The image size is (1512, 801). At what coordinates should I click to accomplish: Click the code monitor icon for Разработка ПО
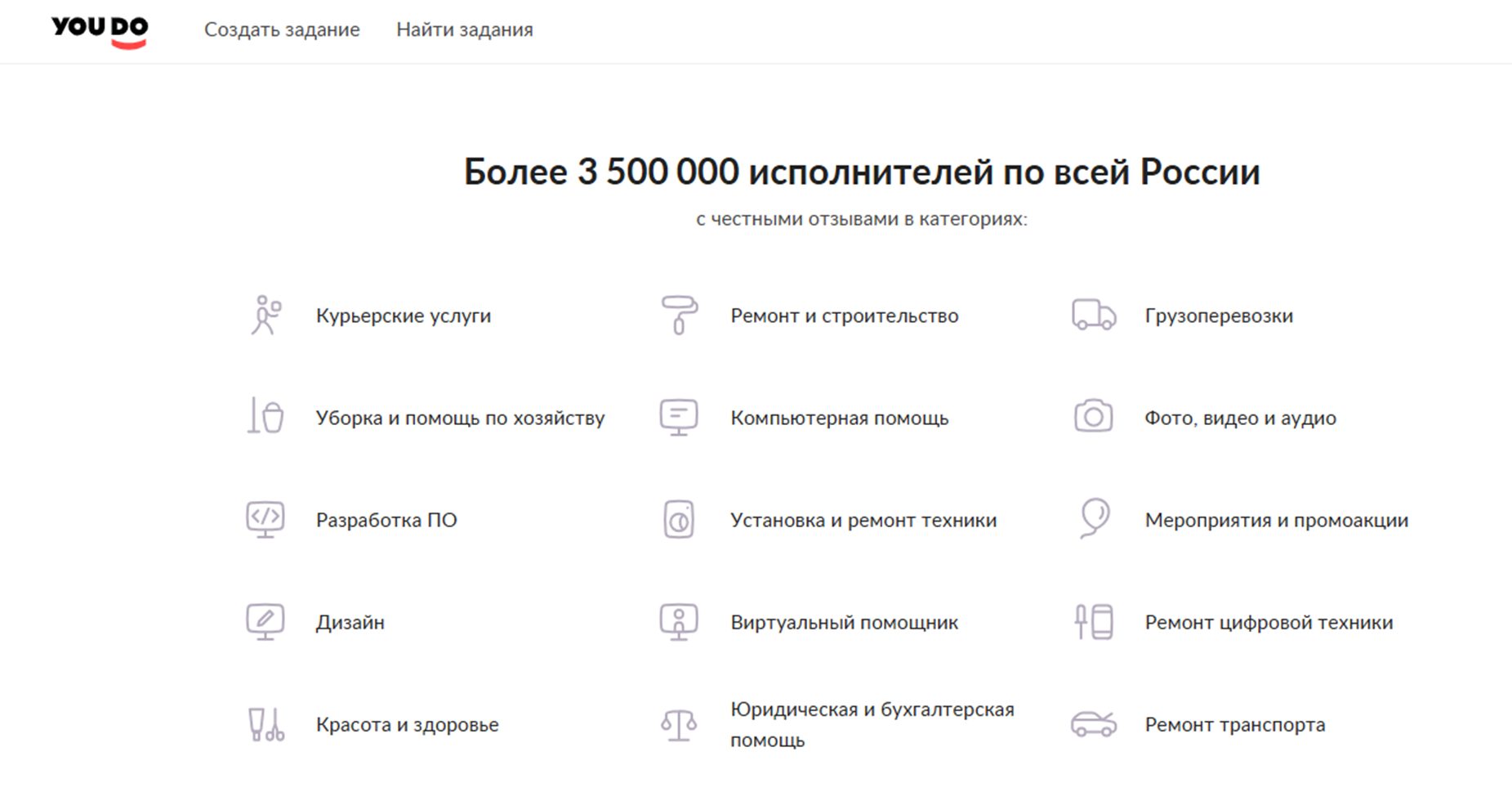click(265, 520)
